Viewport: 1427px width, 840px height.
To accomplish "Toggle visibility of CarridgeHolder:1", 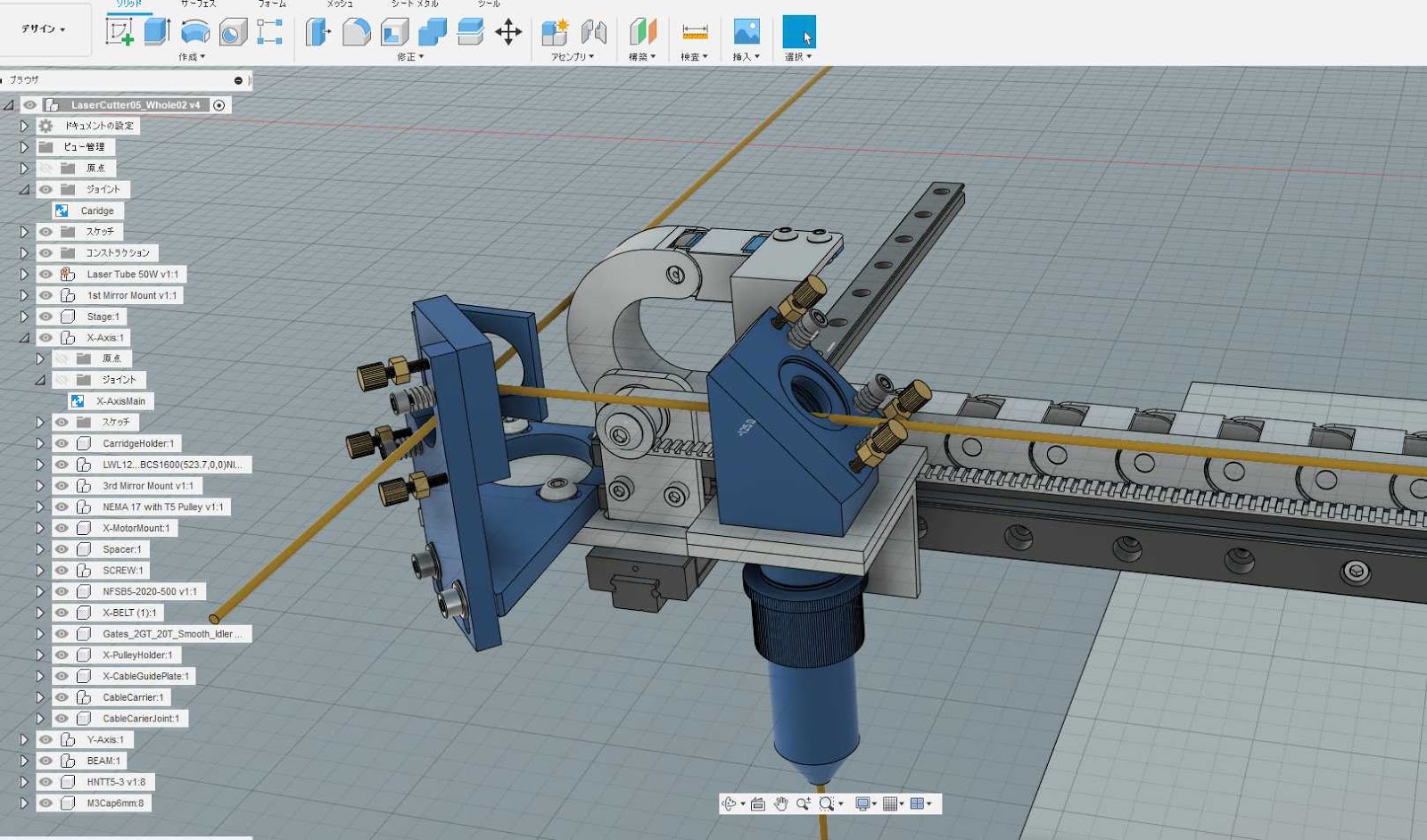I will click(62, 443).
